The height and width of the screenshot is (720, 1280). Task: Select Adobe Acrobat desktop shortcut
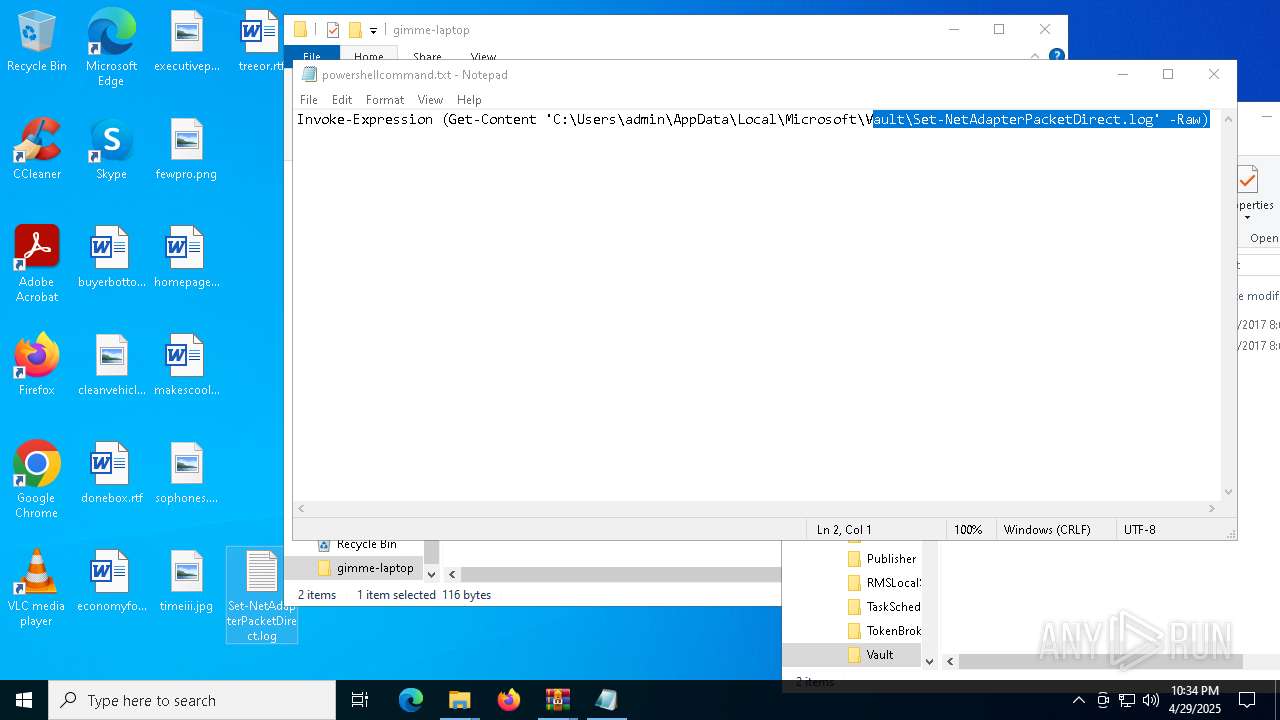tap(37, 264)
